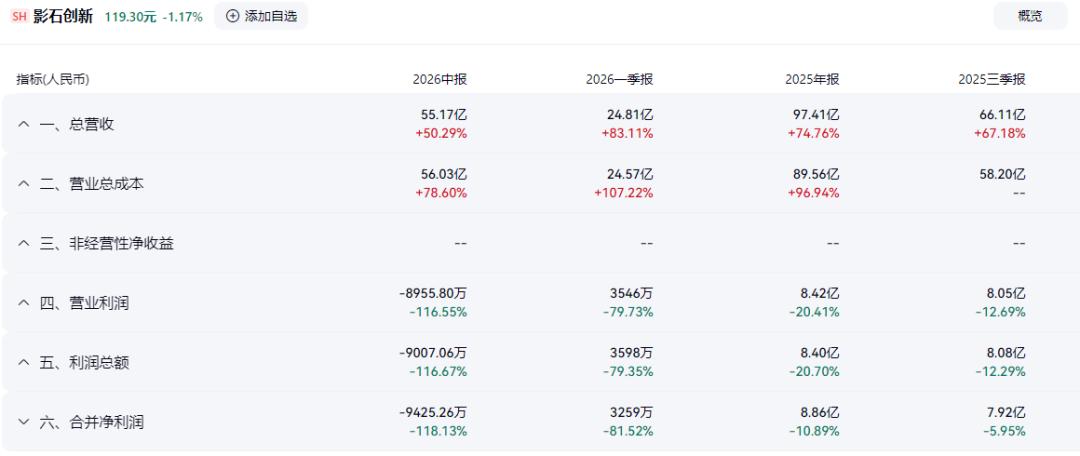1080x456 pixels.
Task: Select the 2026一季报 column header
Action: (x=619, y=80)
